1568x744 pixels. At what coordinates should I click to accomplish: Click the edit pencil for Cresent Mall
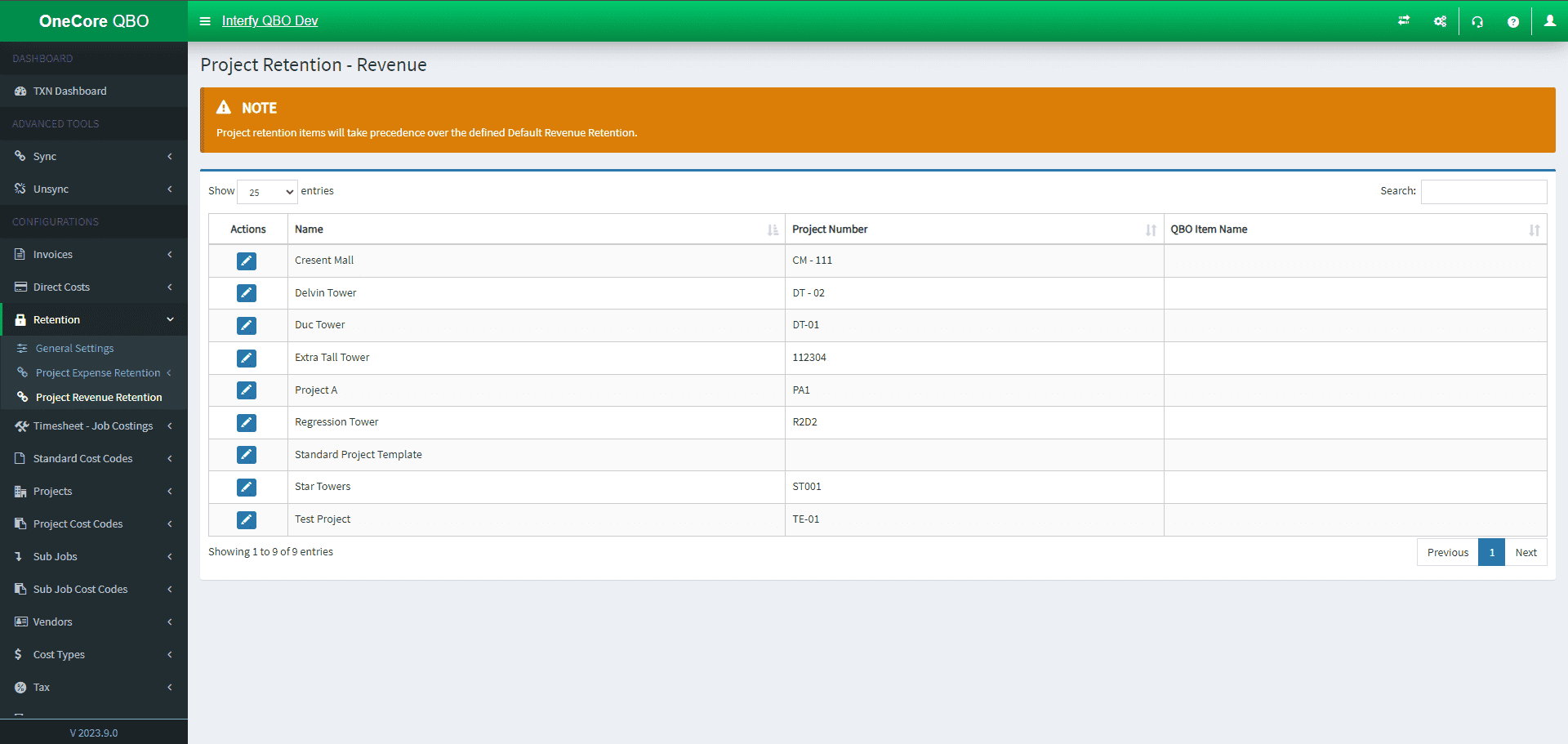(247, 261)
